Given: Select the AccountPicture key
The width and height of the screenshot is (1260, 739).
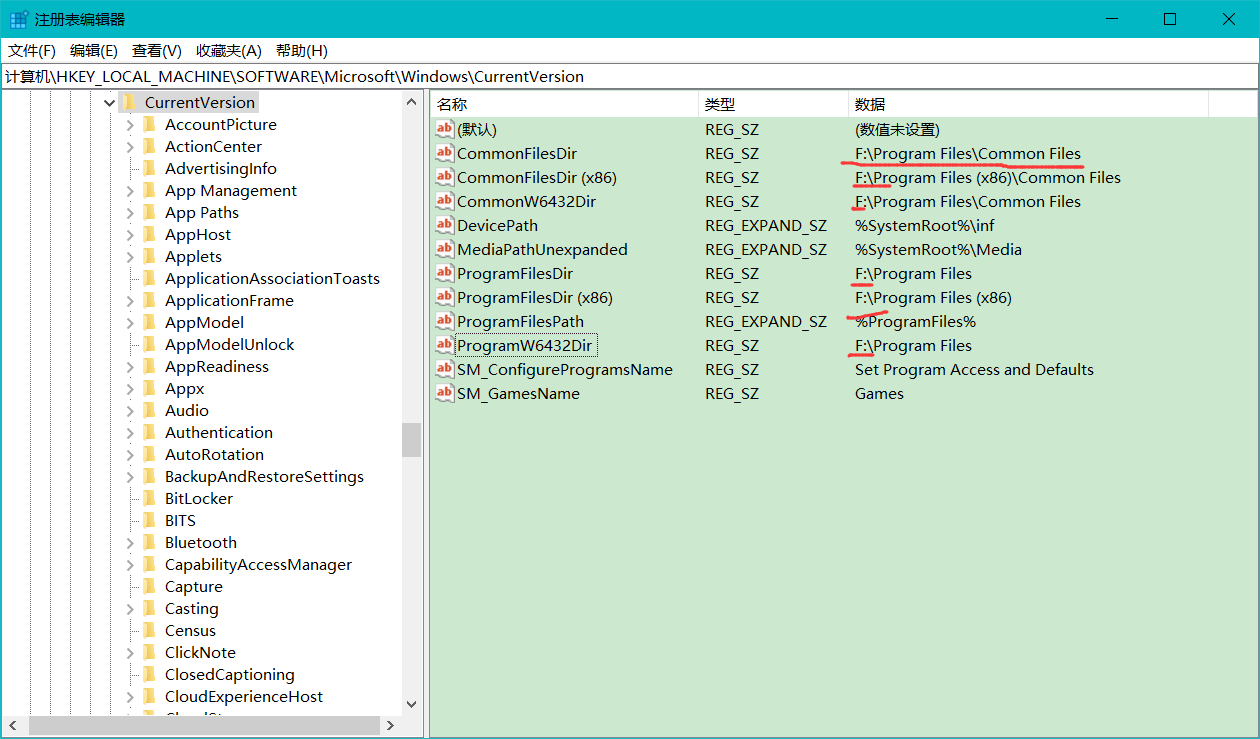Looking at the screenshot, I should pyautogui.click(x=220, y=124).
